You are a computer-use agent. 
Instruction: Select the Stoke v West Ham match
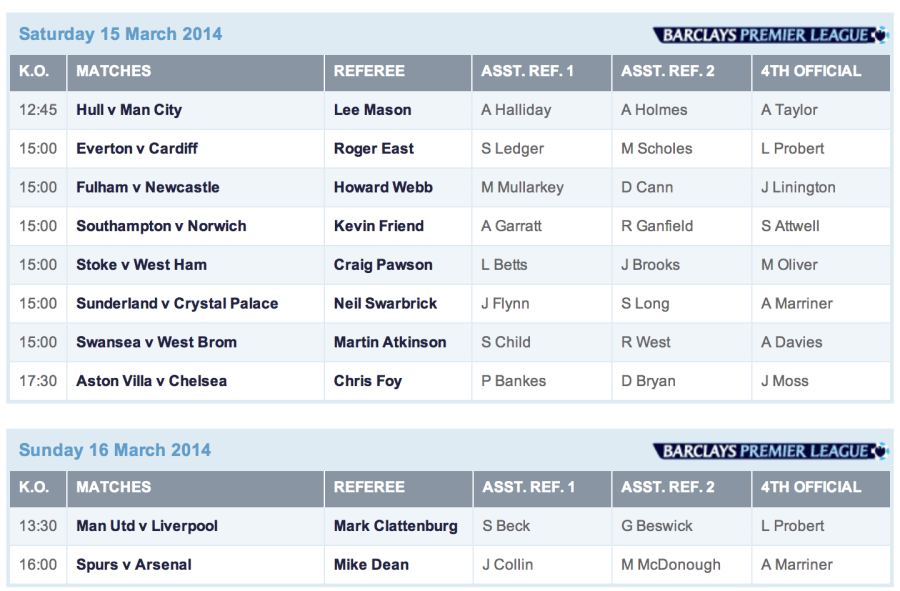pos(141,265)
